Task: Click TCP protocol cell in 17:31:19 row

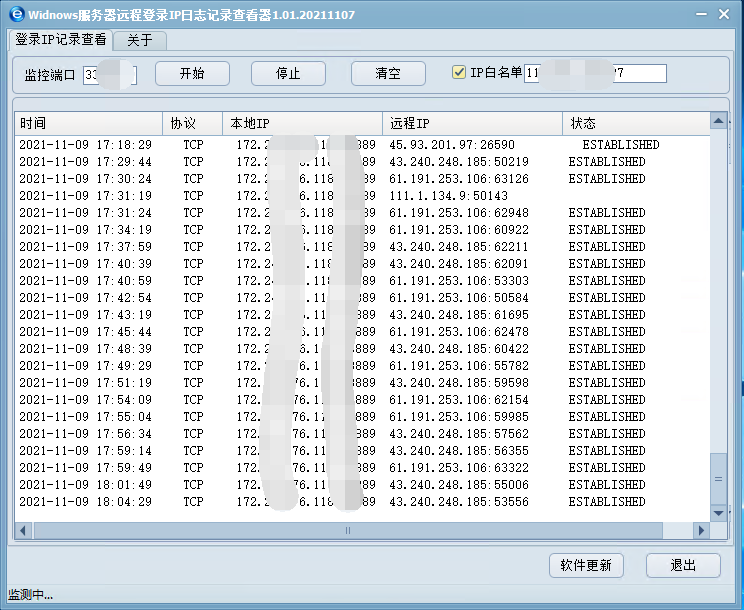Action: (194, 196)
